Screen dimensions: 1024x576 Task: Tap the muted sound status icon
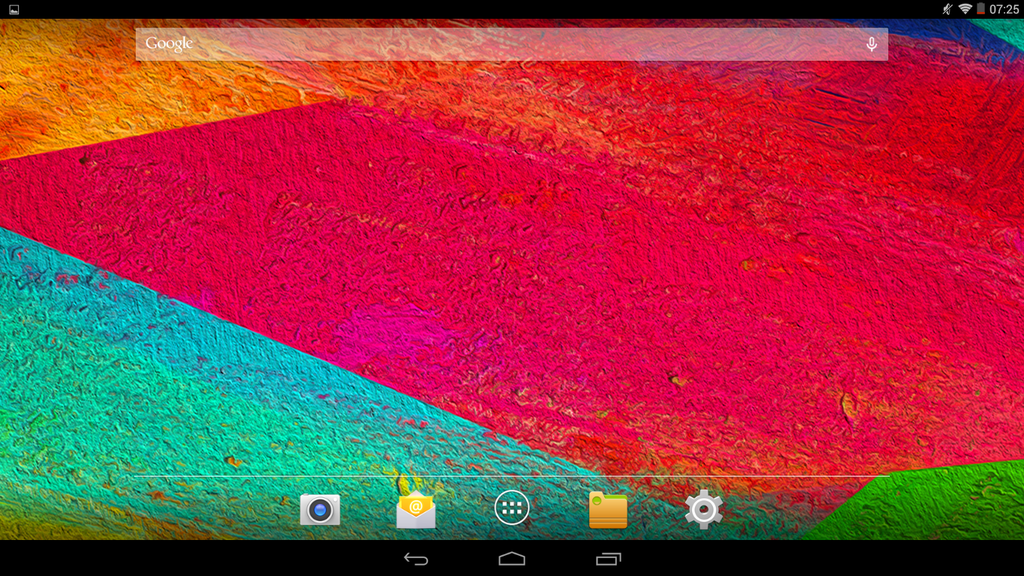[947, 9]
